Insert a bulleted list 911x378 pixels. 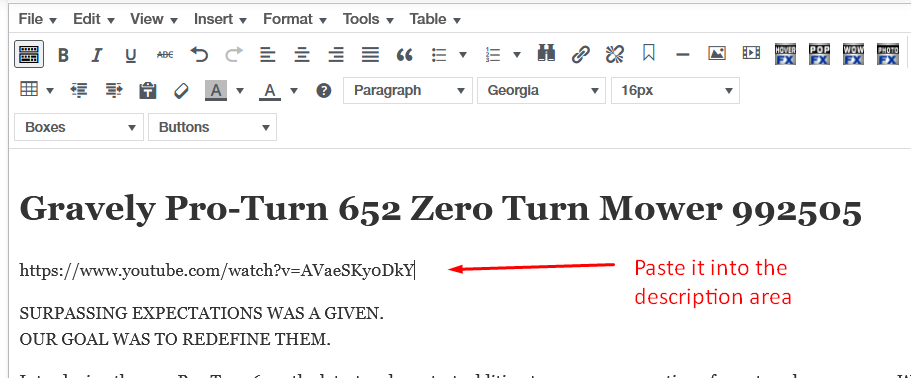click(439, 55)
